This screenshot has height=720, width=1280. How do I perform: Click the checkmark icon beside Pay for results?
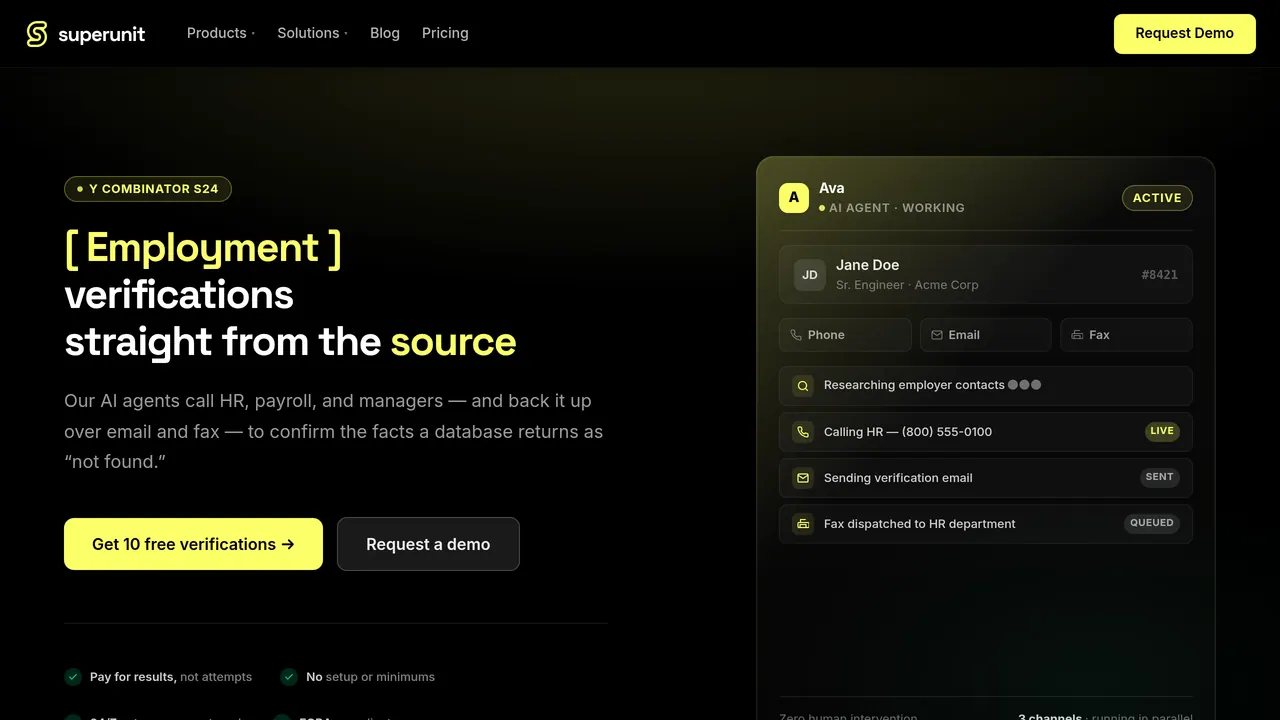73,677
